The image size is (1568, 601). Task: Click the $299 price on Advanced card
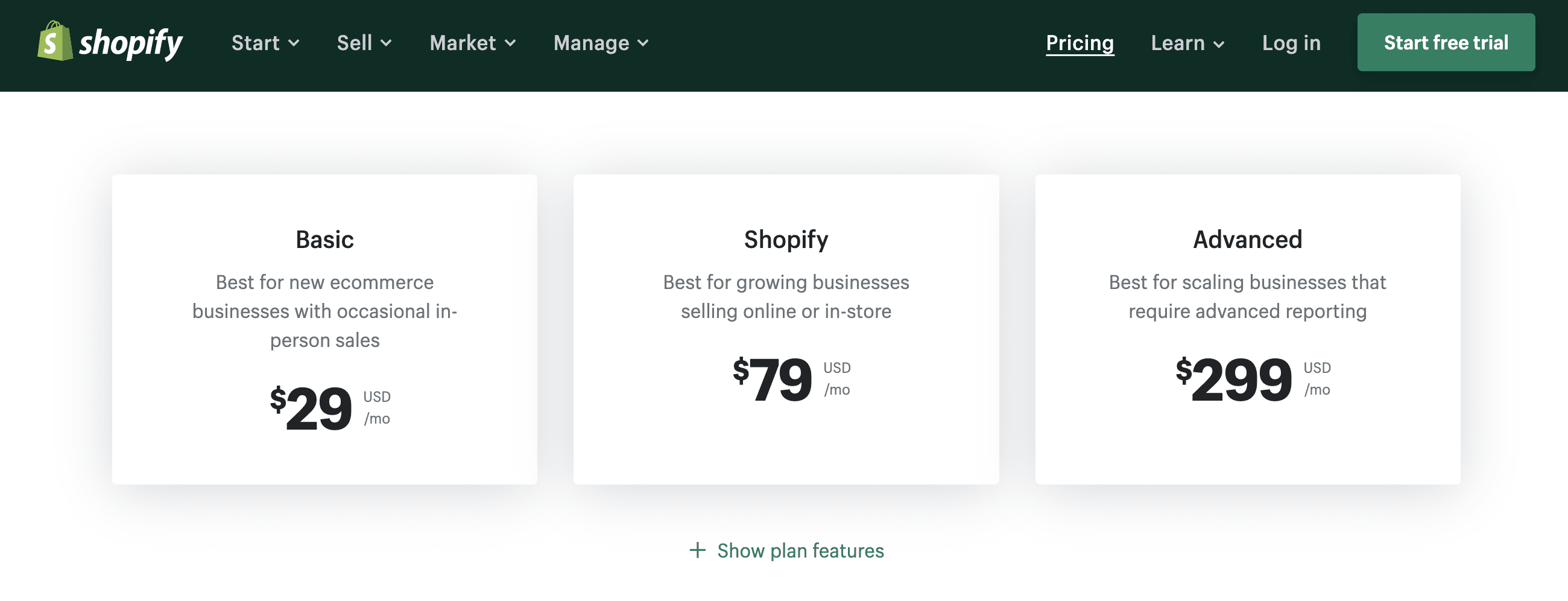tap(1234, 379)
